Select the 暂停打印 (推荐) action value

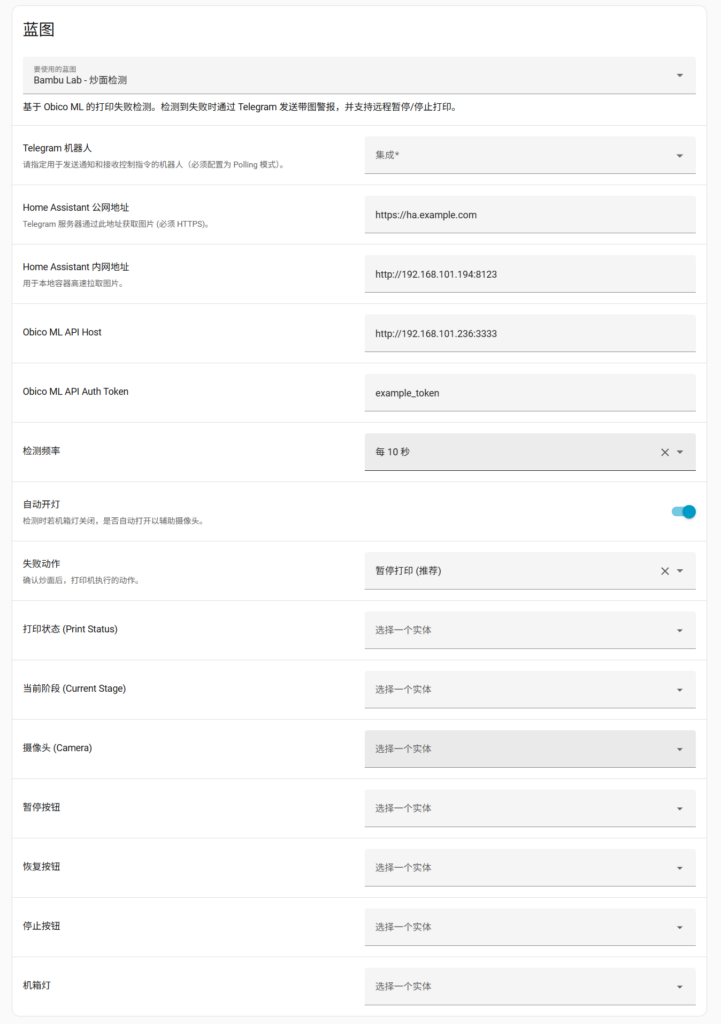coord(408,571)
